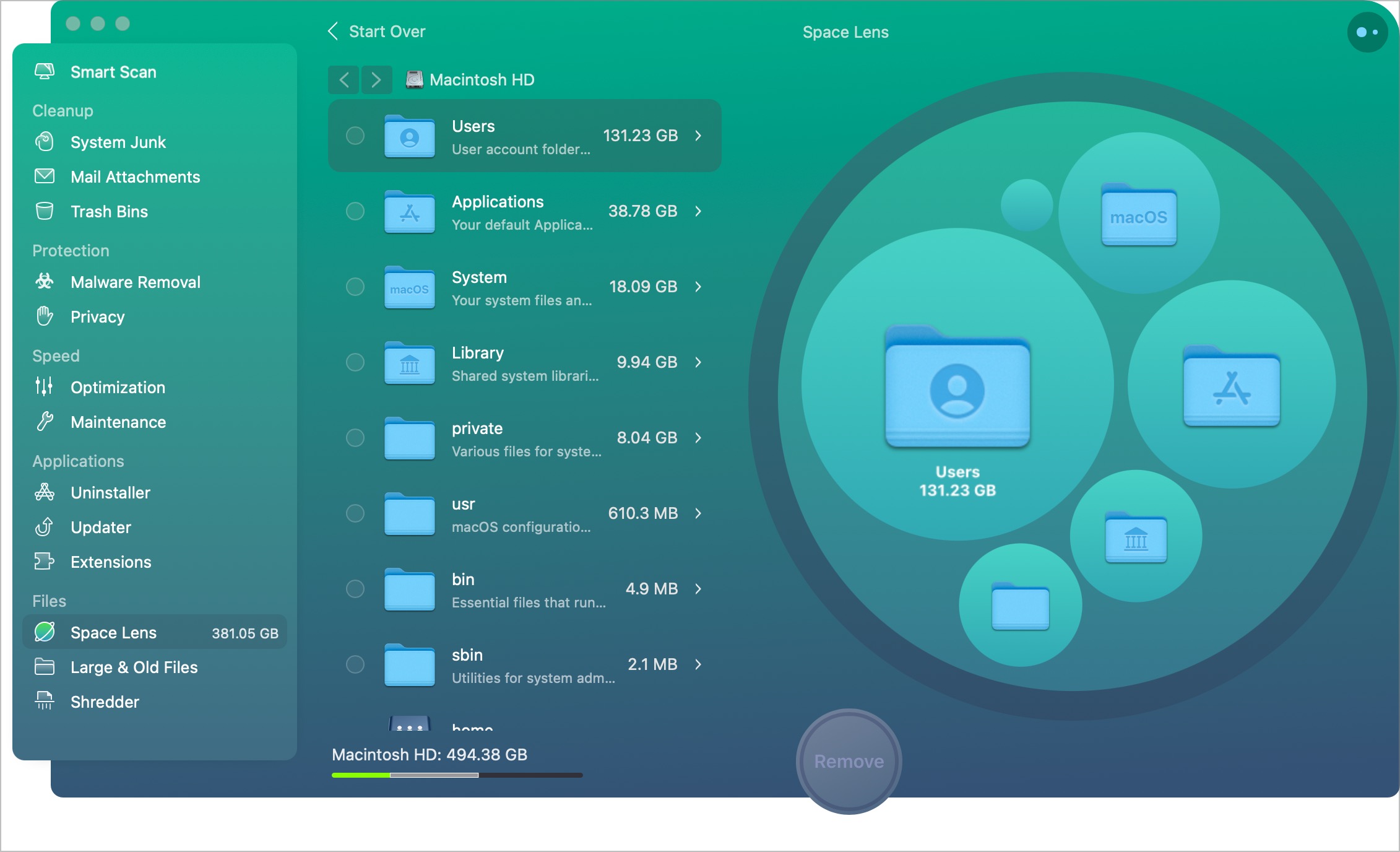Select the Optimization sliders icon
The image size is (1400, 852).
point(44,387)
